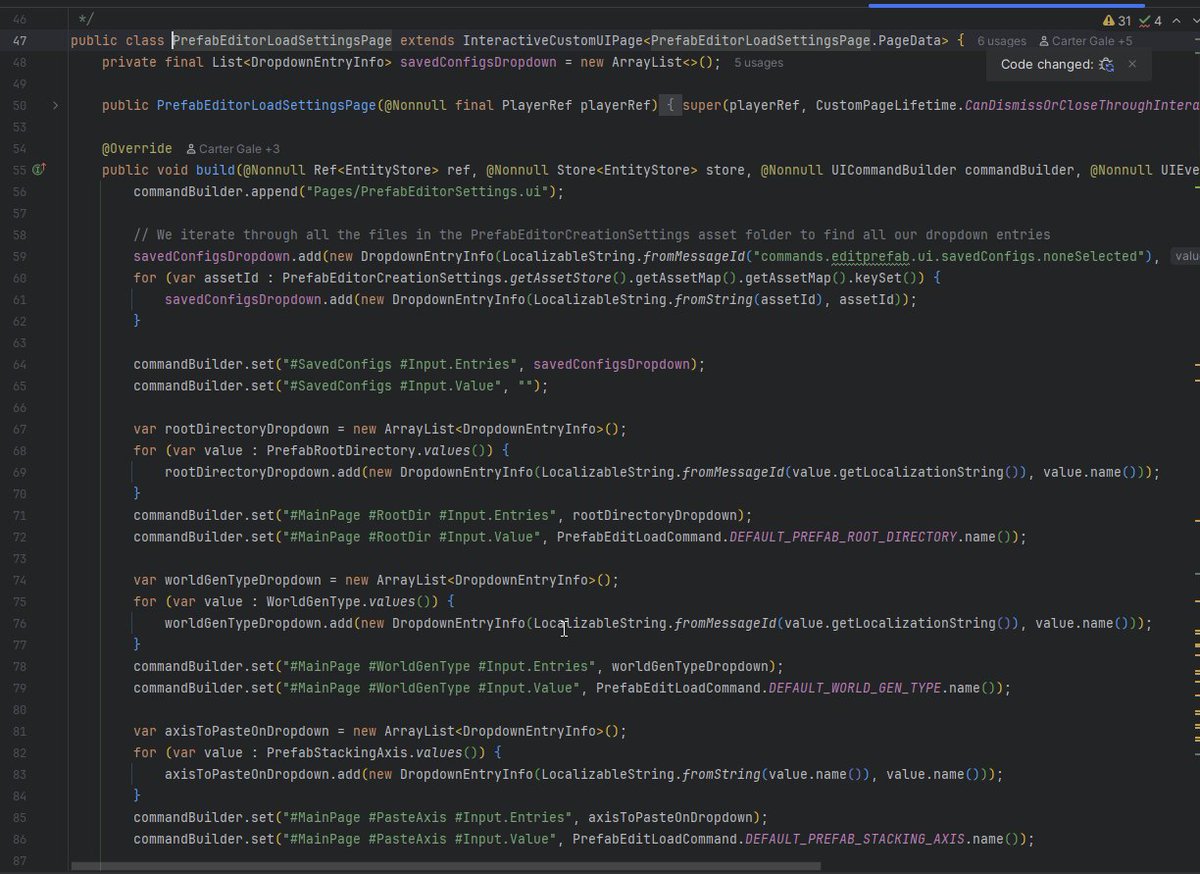
Task: Show authors via Carter Gale +5 inlay
Action: [x=1086, y=41]
